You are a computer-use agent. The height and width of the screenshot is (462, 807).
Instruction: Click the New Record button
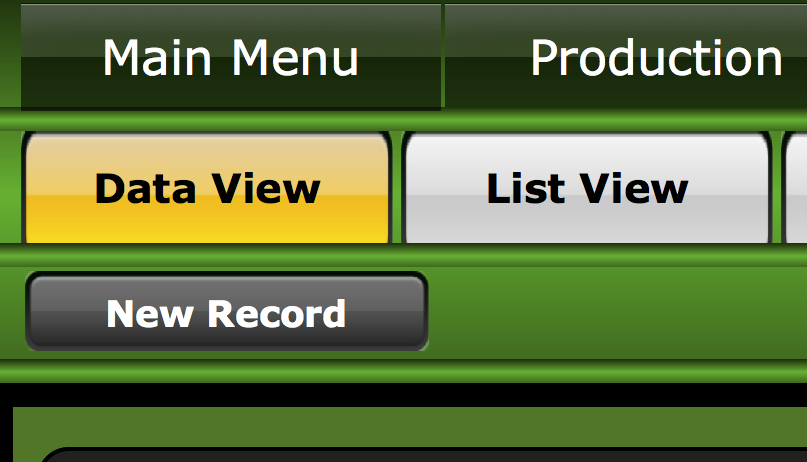point(226,312)
